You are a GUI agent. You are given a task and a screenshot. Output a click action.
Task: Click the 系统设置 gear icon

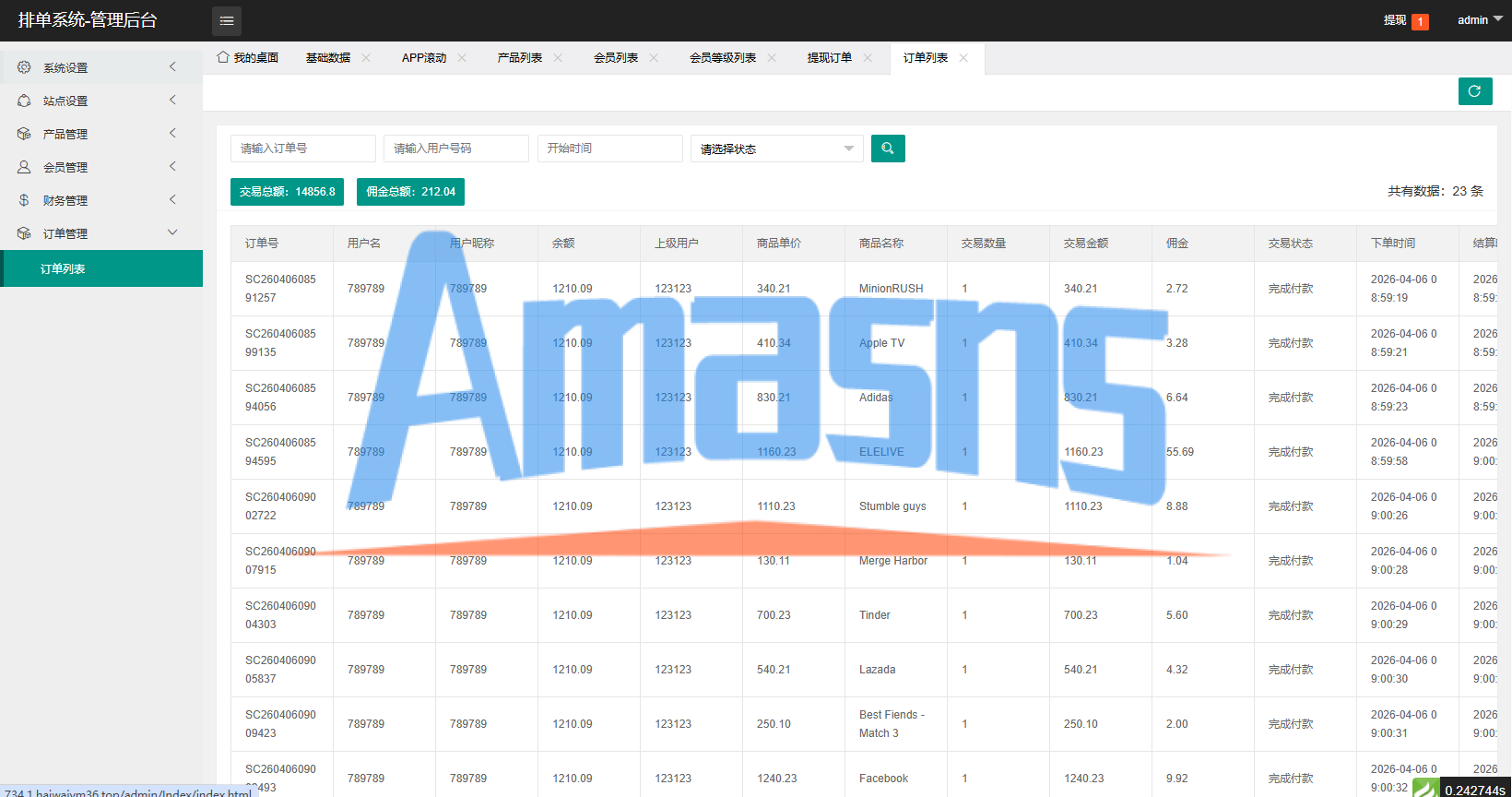(24, 67)
